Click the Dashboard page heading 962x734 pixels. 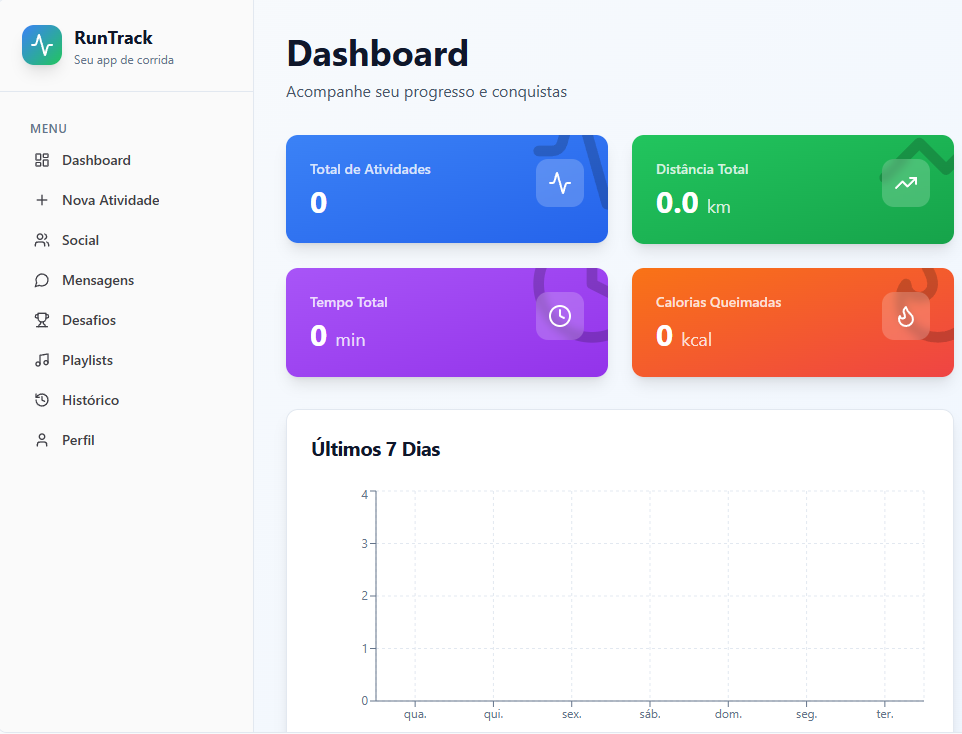[377, 53]
